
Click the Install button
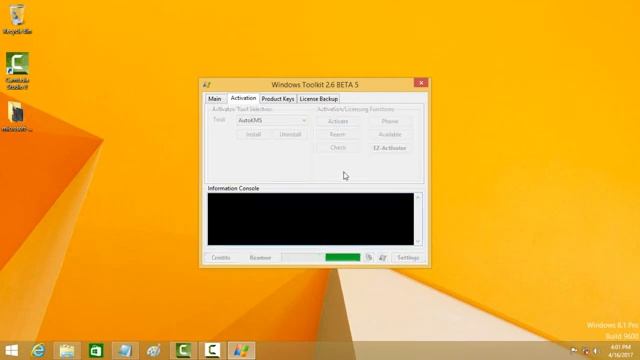[253, 134]
